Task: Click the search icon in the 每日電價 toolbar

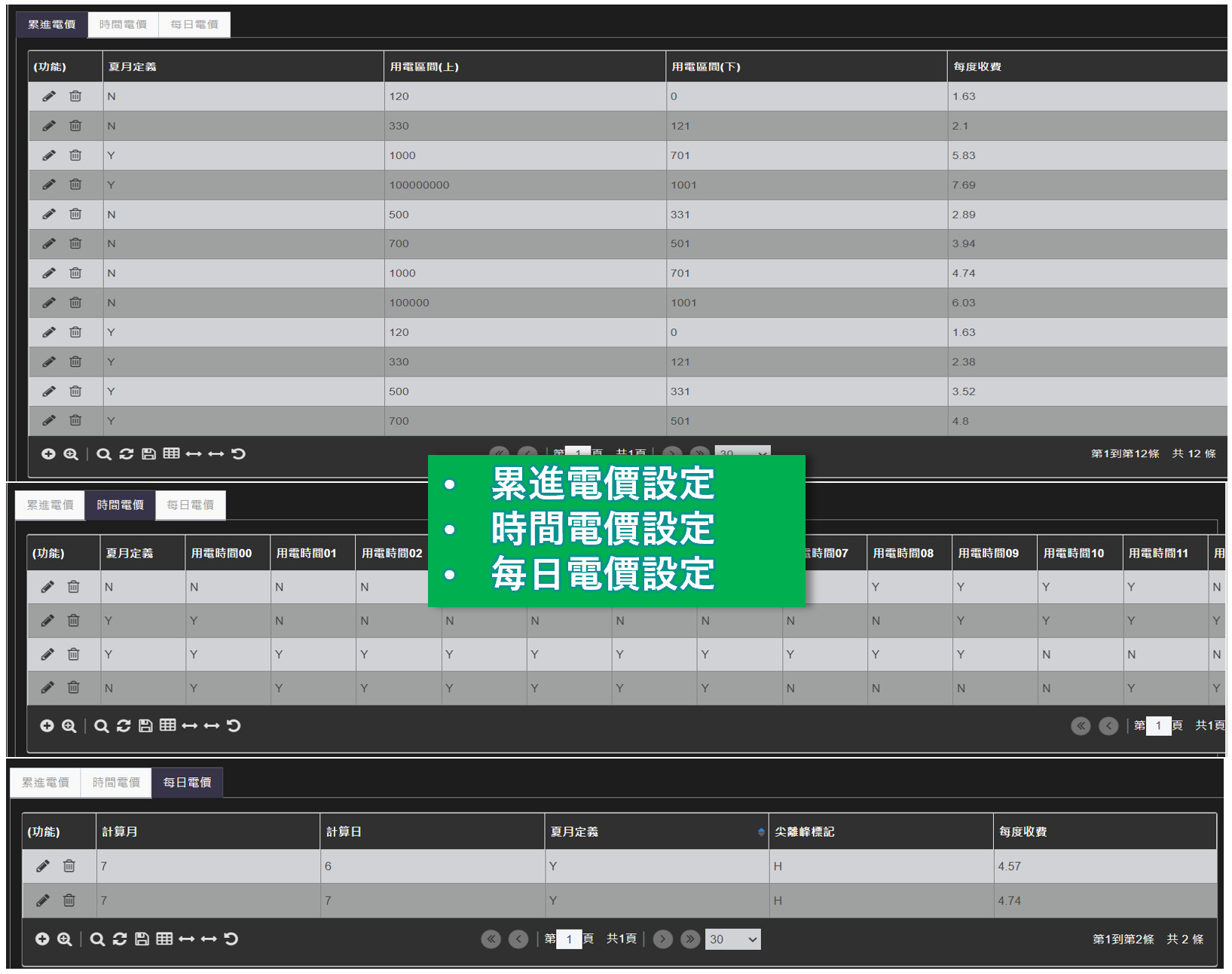Action: [97, 939]
